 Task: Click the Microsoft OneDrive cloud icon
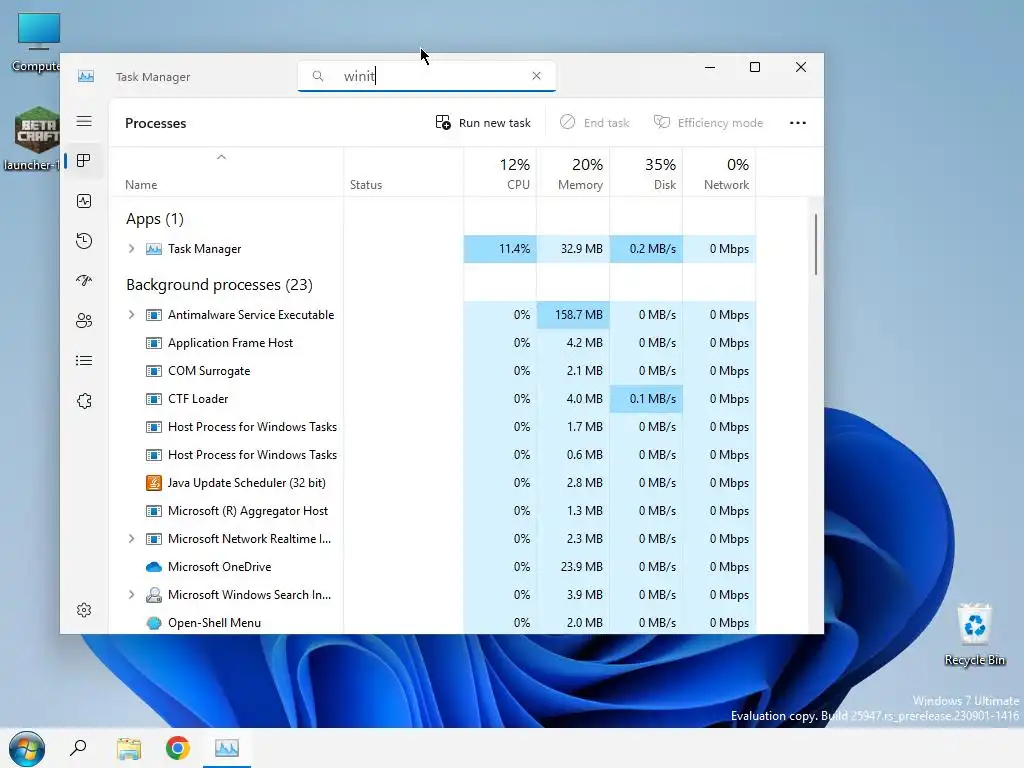pos(153,567)
